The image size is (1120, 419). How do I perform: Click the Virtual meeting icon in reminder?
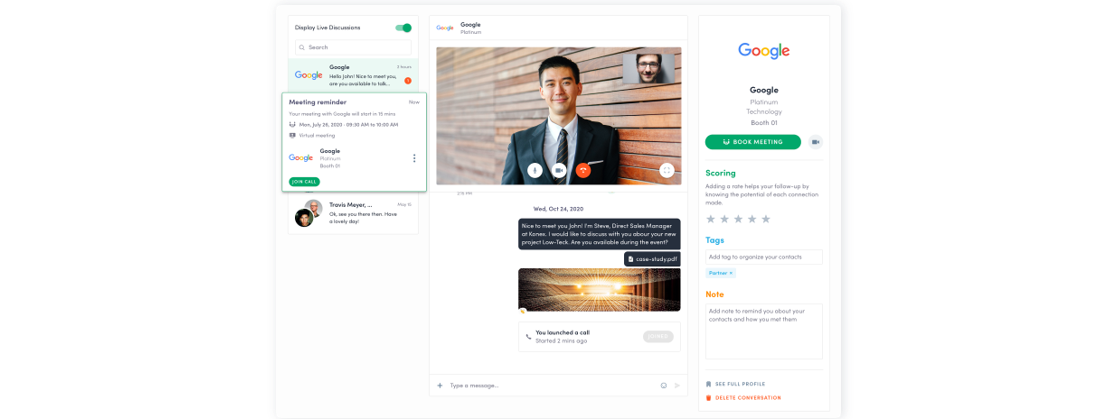click(292, 135)
